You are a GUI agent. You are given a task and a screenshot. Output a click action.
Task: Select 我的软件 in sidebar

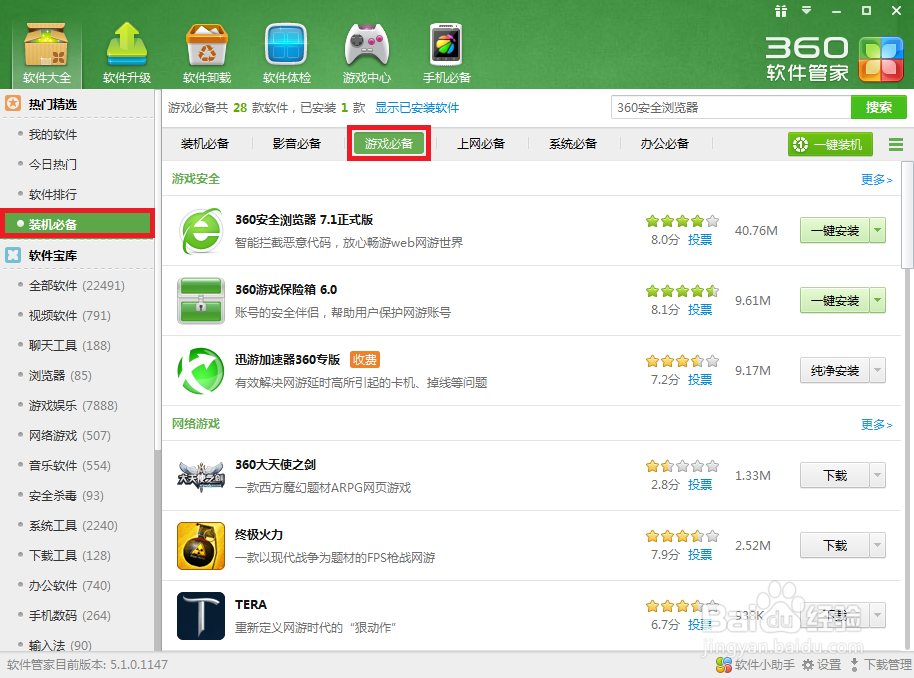coord(52,135)
